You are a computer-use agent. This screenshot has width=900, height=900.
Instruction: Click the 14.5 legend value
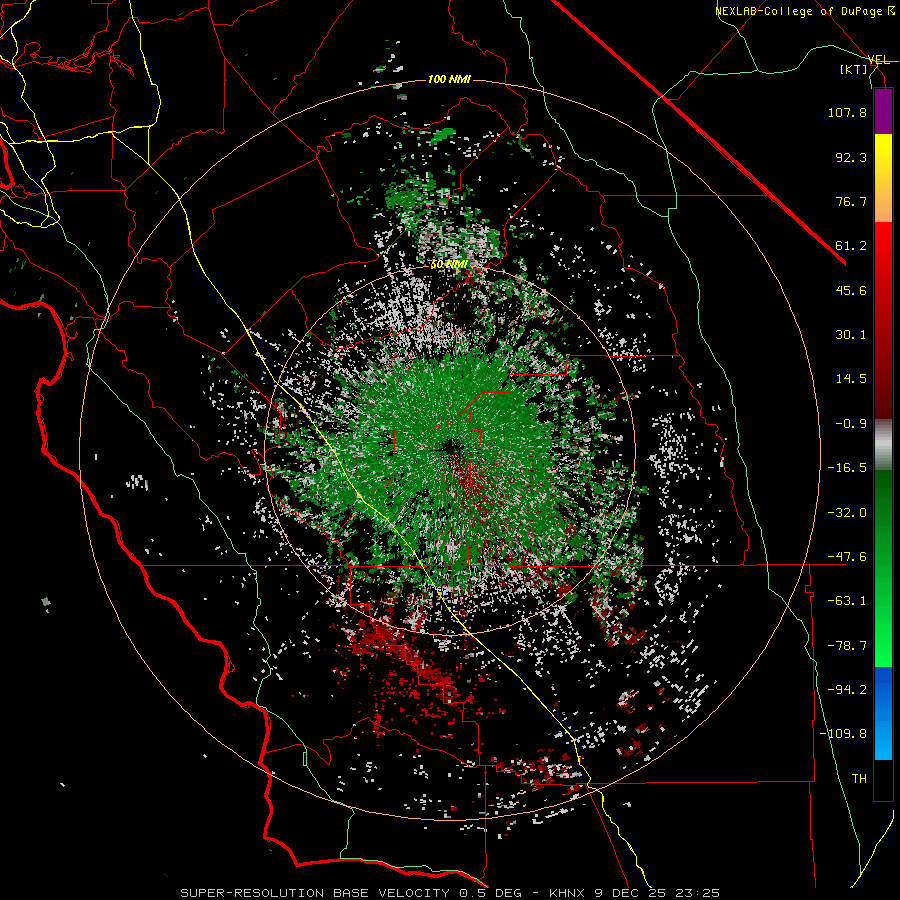pos(851,379)
